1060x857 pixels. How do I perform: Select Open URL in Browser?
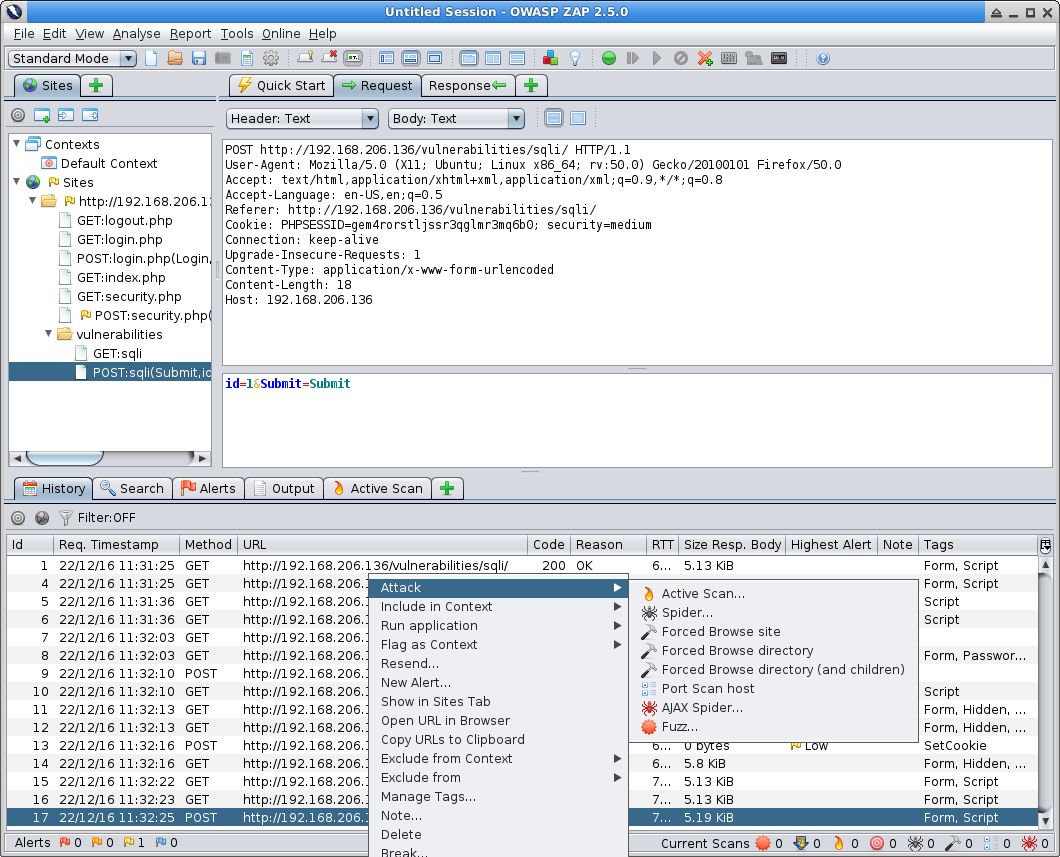click(499, 720)
